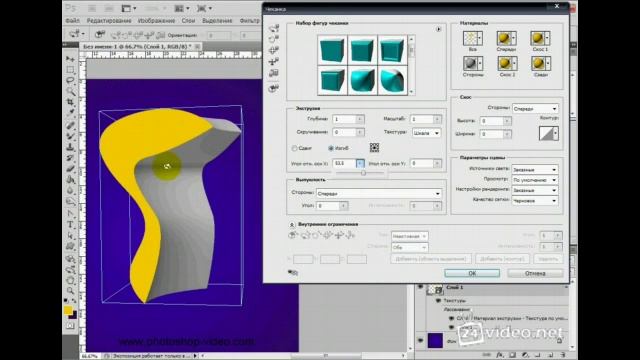Open the Редактирование menu
640x360 pixels.
(x=109, y=20)
